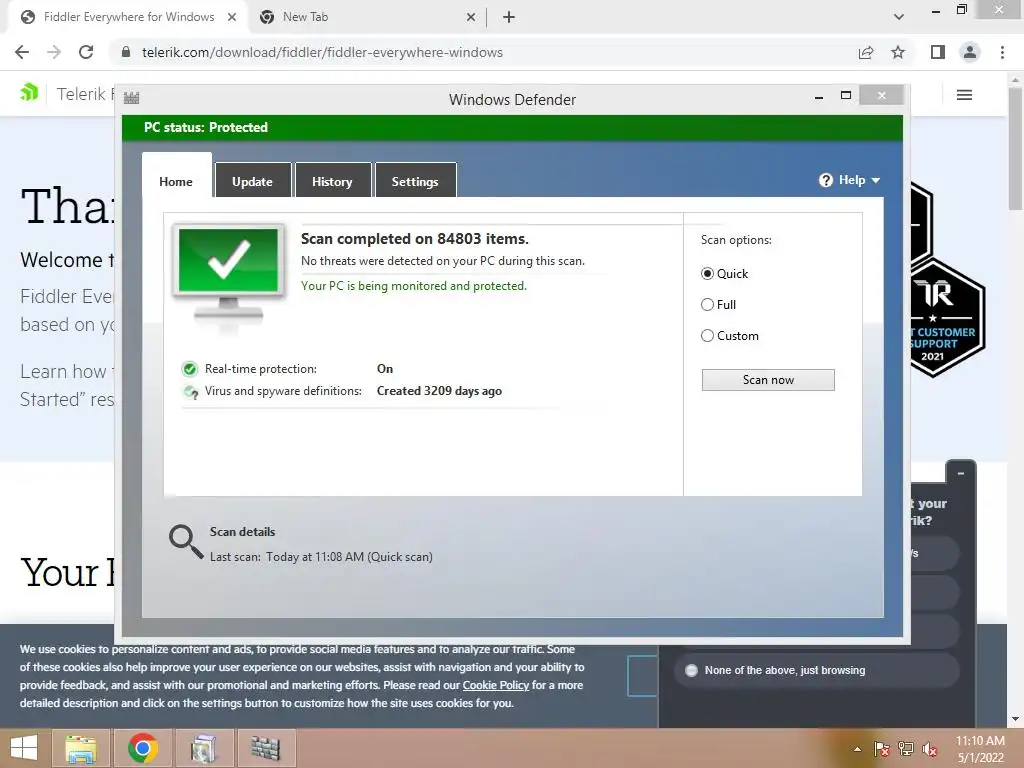Close the New Tab tab
The height and width of the screenshot is (768, 1024).
pyautogui.click(x=471, y=17)
